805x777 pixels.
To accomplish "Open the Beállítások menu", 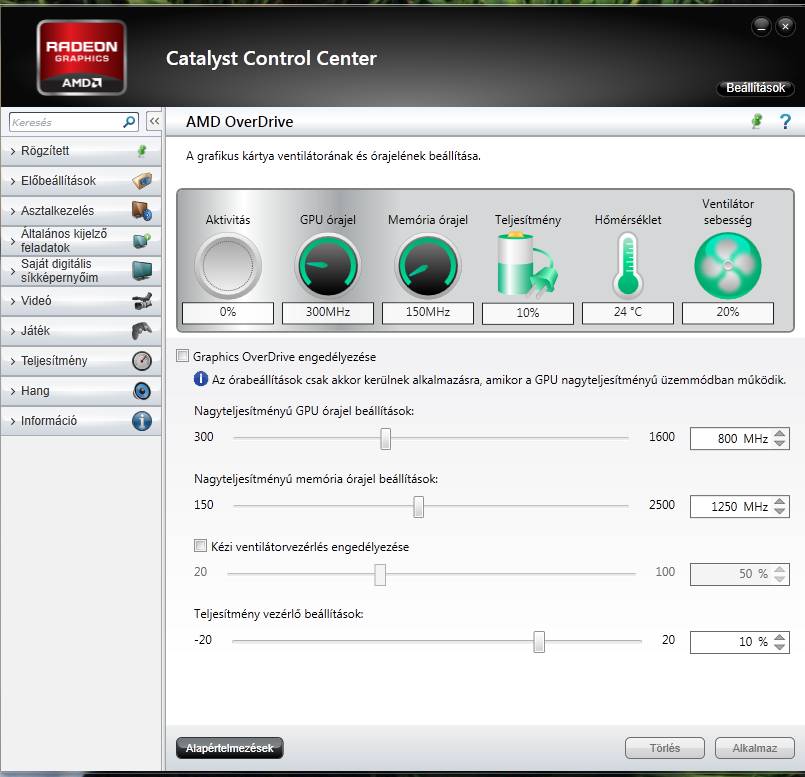I will [755, 88].
